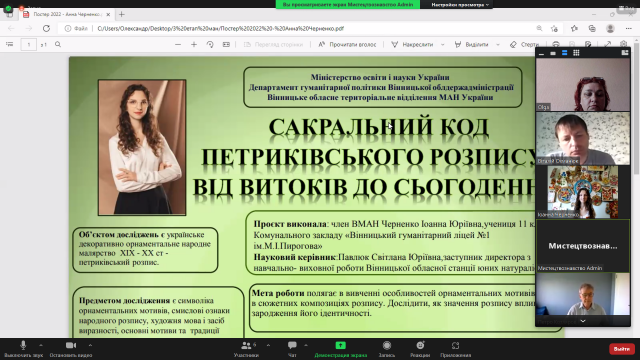Rotate the PDF page

point(210,44)
